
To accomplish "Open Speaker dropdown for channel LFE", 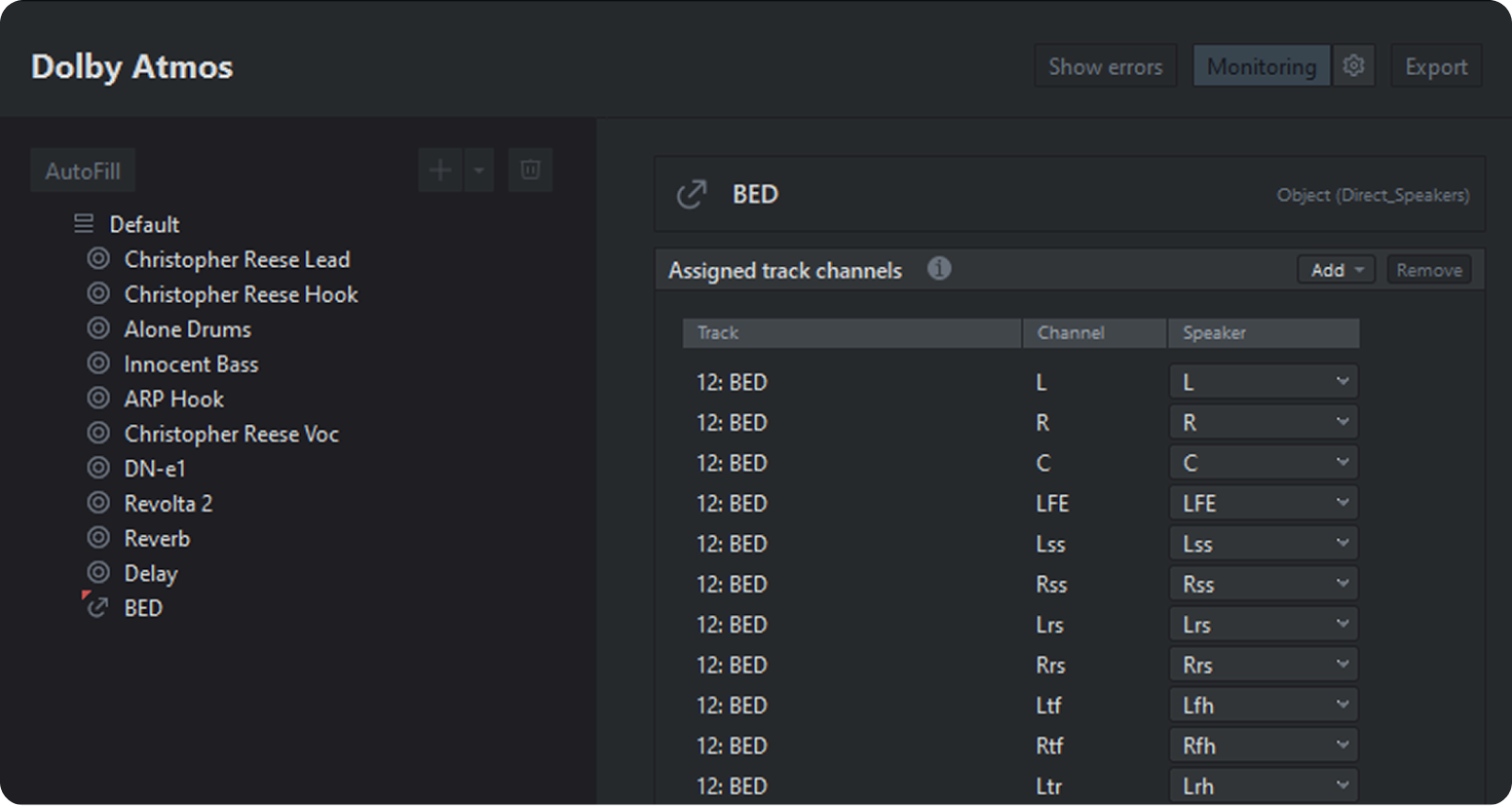I will point(1264,503).
